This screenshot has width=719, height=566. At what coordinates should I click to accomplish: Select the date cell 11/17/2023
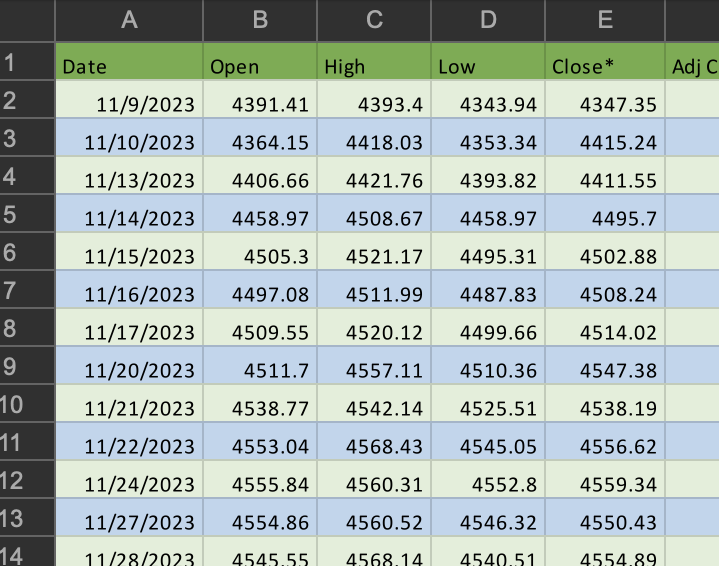pos(129,327)
